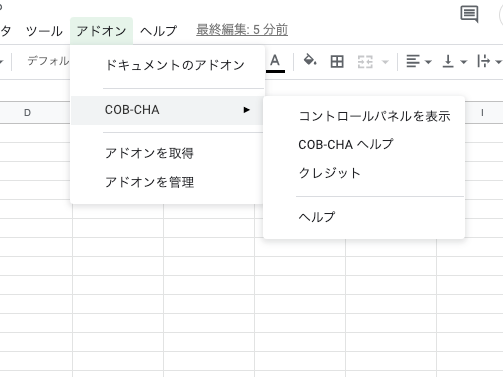Viewport: 503px width, 377px height.
Task: Open the ツール menu
Action: click(x=44, y=31)
